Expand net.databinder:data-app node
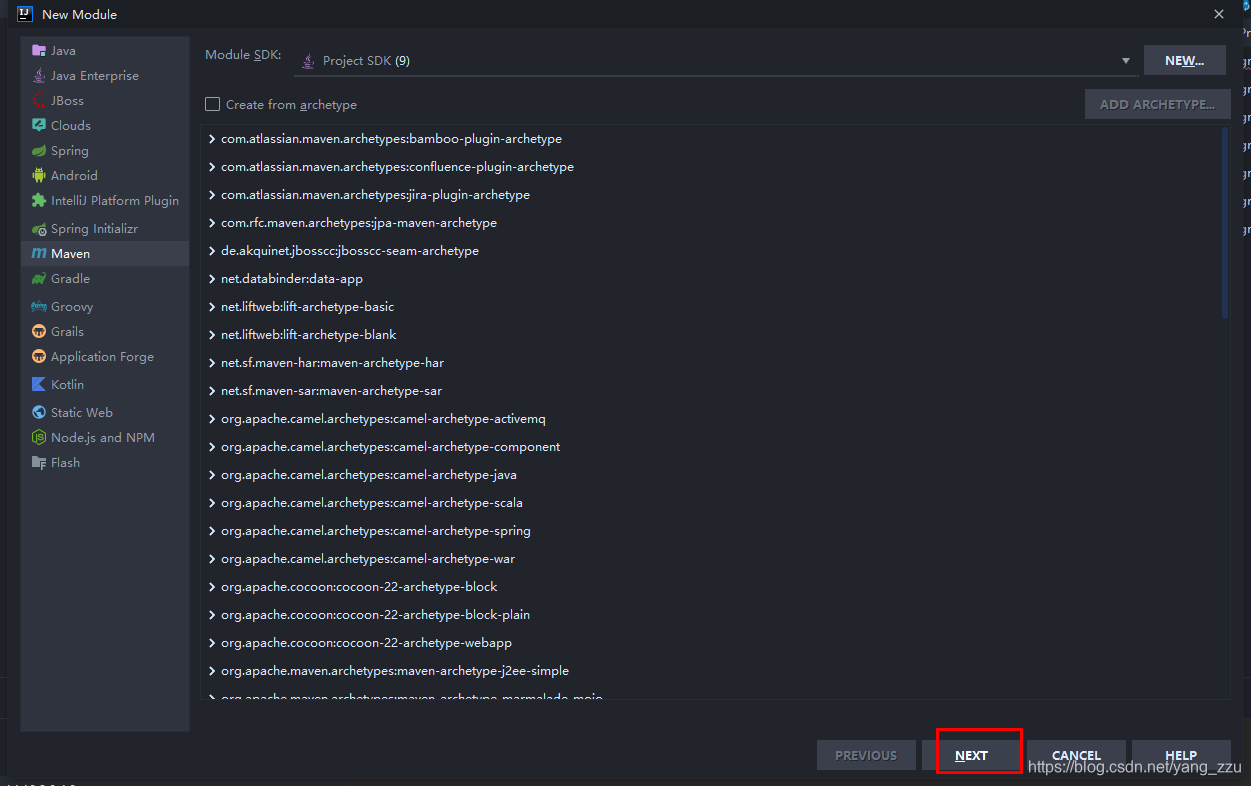The image size is (1251, 786). point(212,279)
